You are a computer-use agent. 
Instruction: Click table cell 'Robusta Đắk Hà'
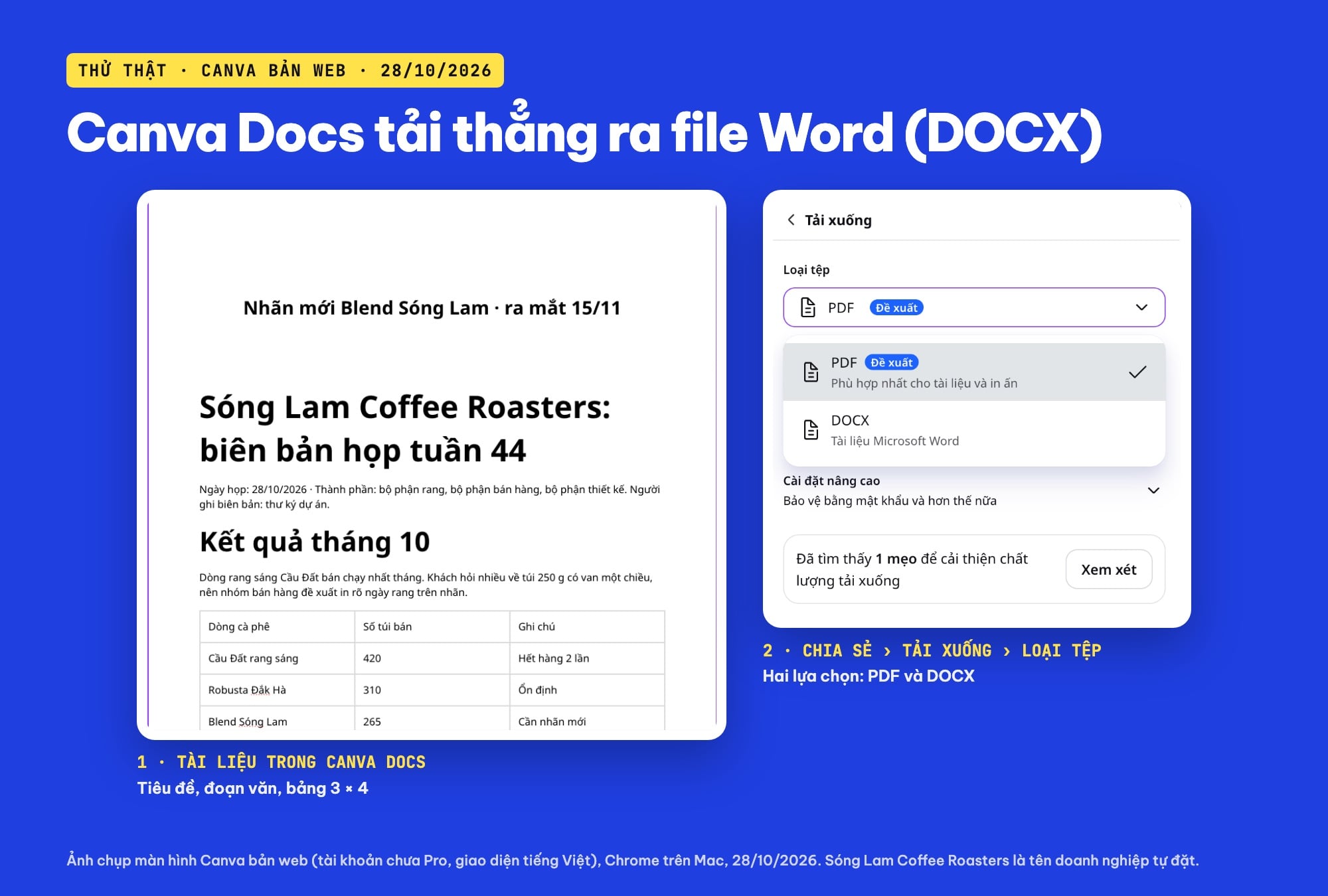tap(277, 690)
